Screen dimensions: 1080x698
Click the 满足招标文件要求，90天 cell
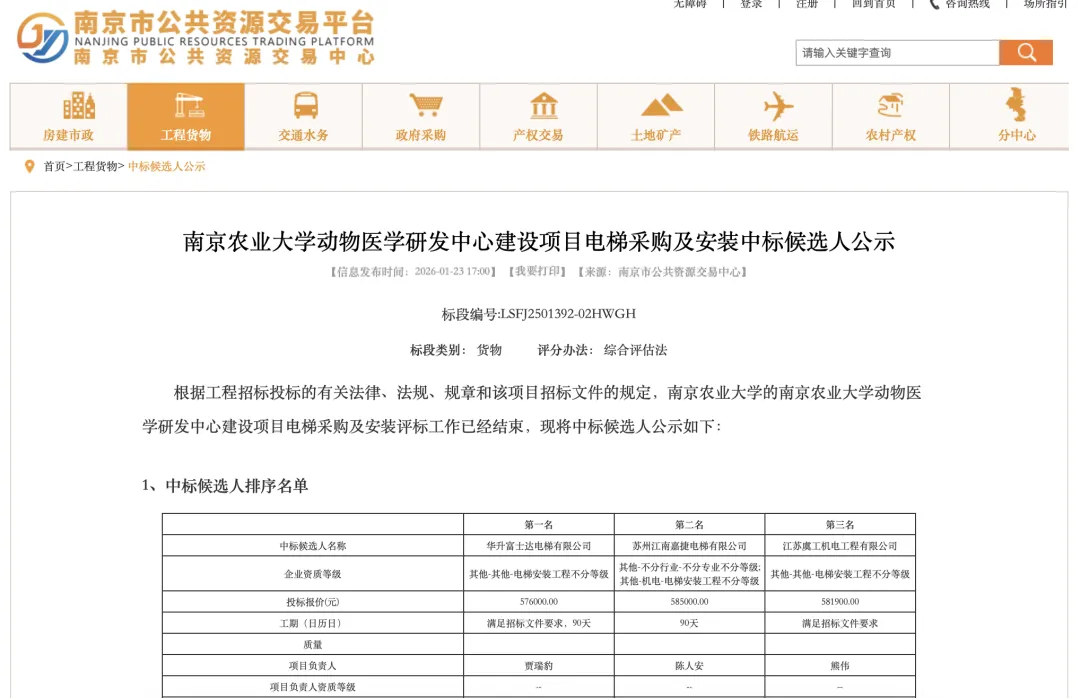(539, 624)
